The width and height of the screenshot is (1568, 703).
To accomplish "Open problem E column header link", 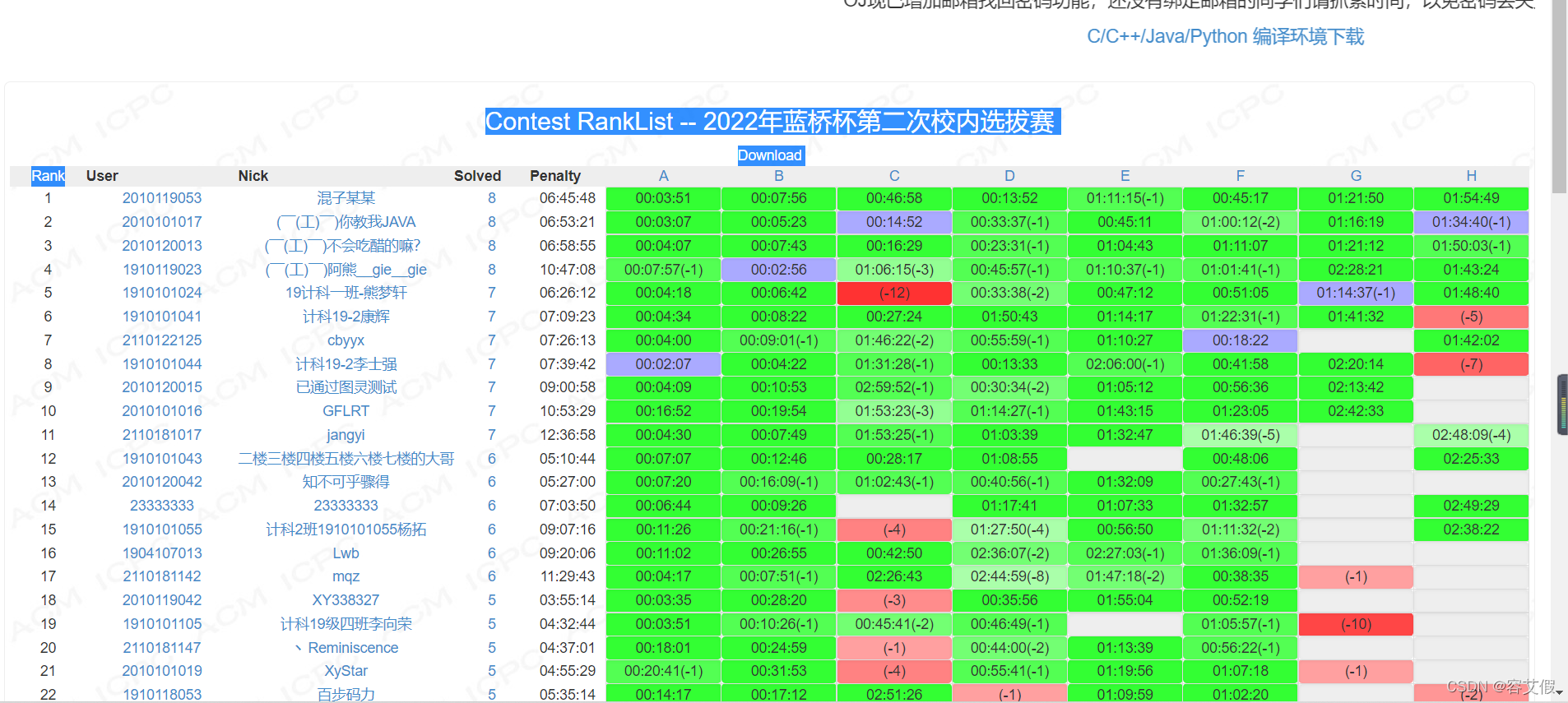I will [1125, 176].
